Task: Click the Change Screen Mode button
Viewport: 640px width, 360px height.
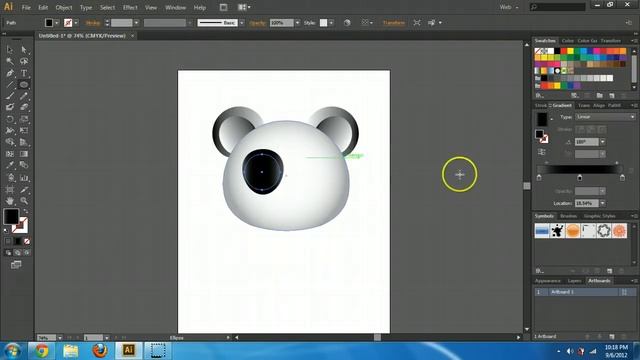Action: pyautogui.click(x=16, y=265)
